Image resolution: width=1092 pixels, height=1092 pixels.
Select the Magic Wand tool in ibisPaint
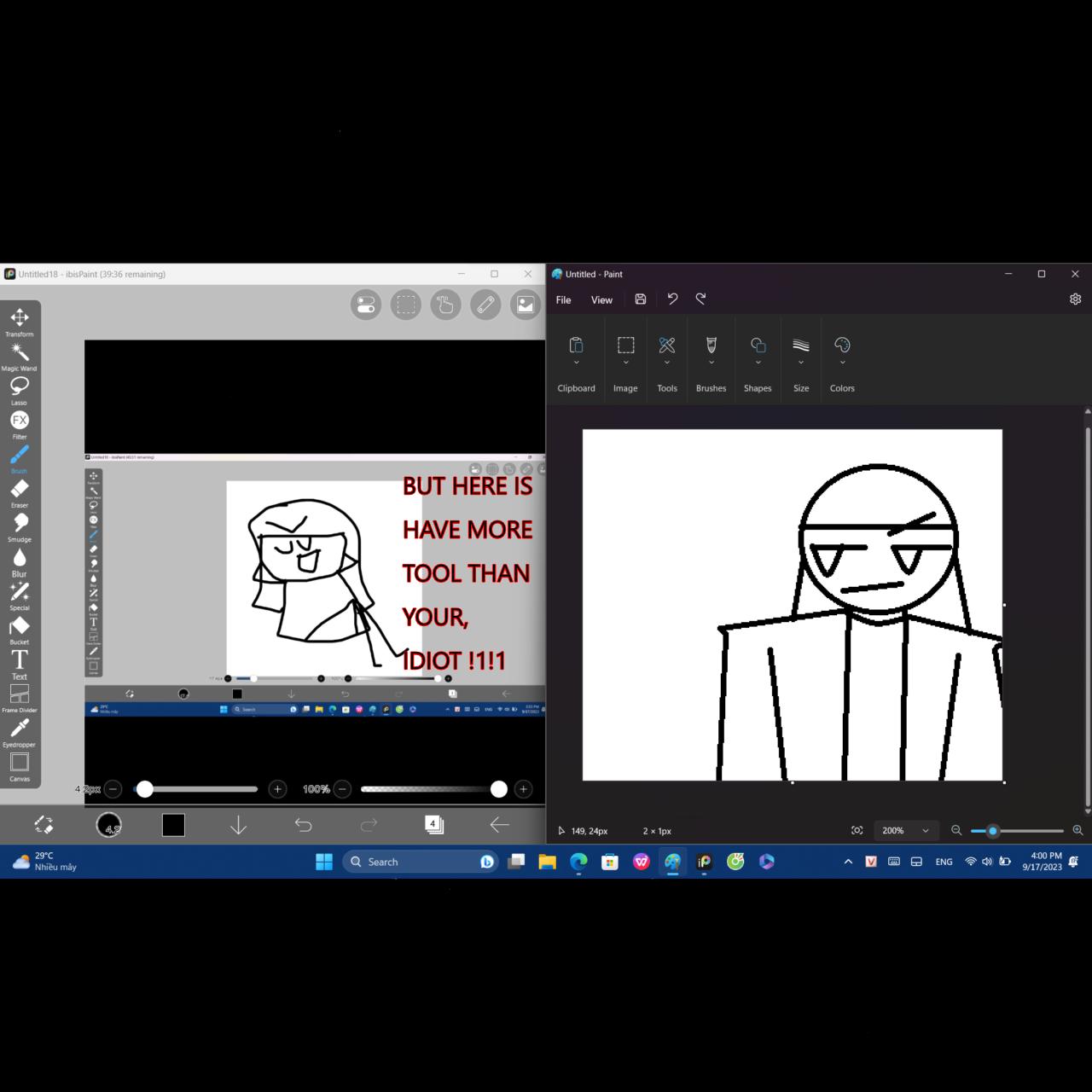click(x=19, y=351)
